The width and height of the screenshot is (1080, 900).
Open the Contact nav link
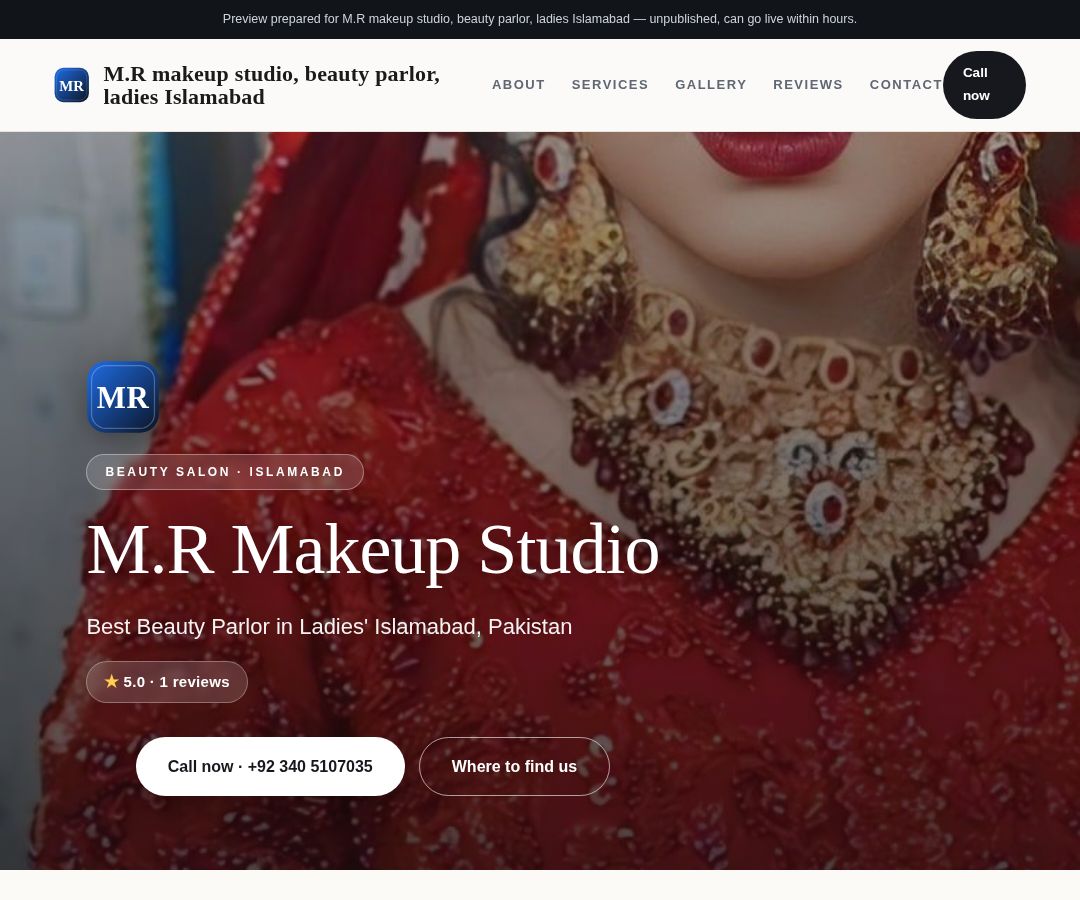(906, 85)
